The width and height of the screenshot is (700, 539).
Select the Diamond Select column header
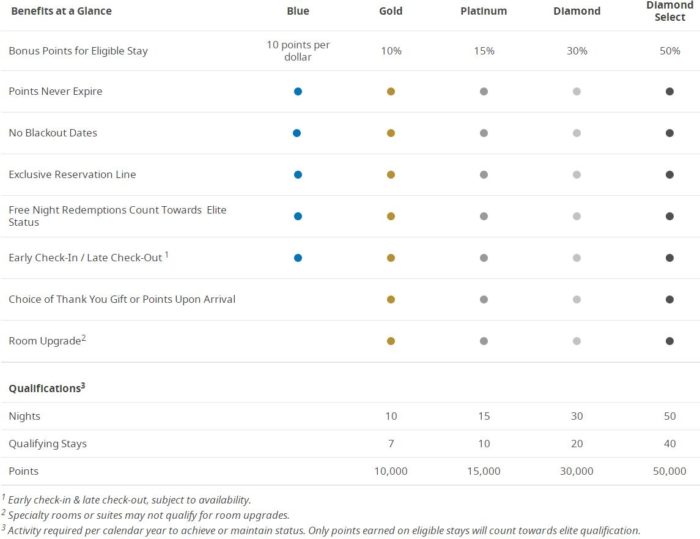pos(669,11)
